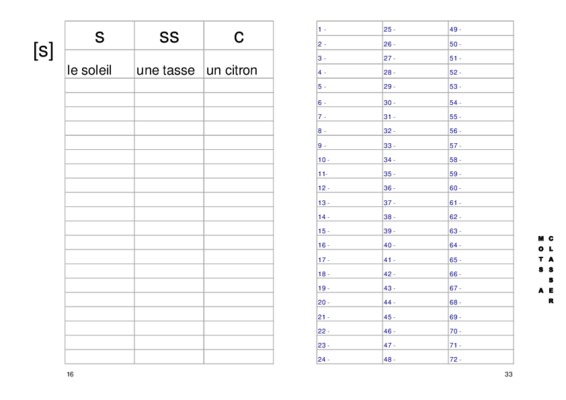
Task: Click the [s] phoneme label
Action: coord(43,51)
